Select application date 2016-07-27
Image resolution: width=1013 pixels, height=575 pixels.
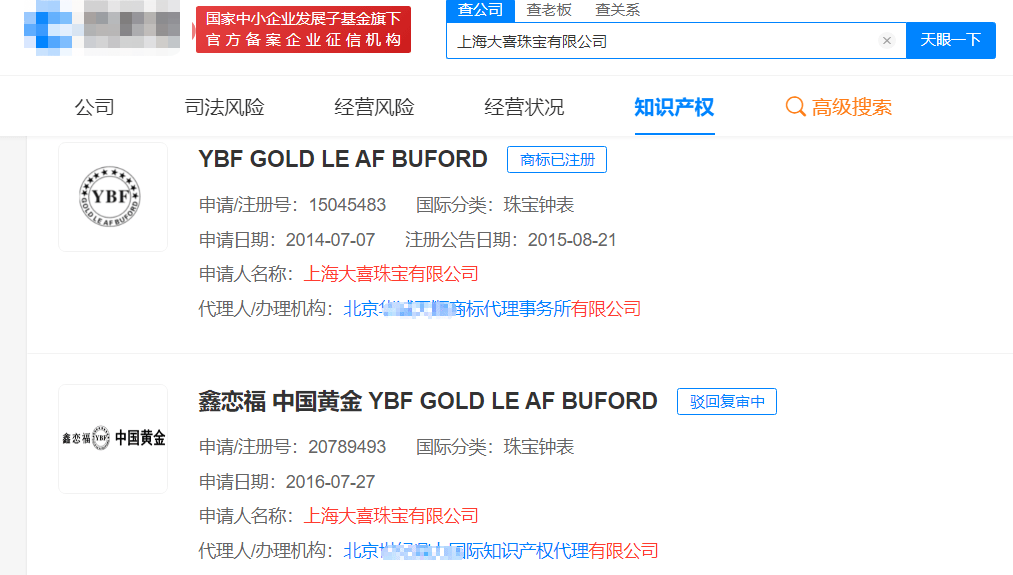coord(330,481)
